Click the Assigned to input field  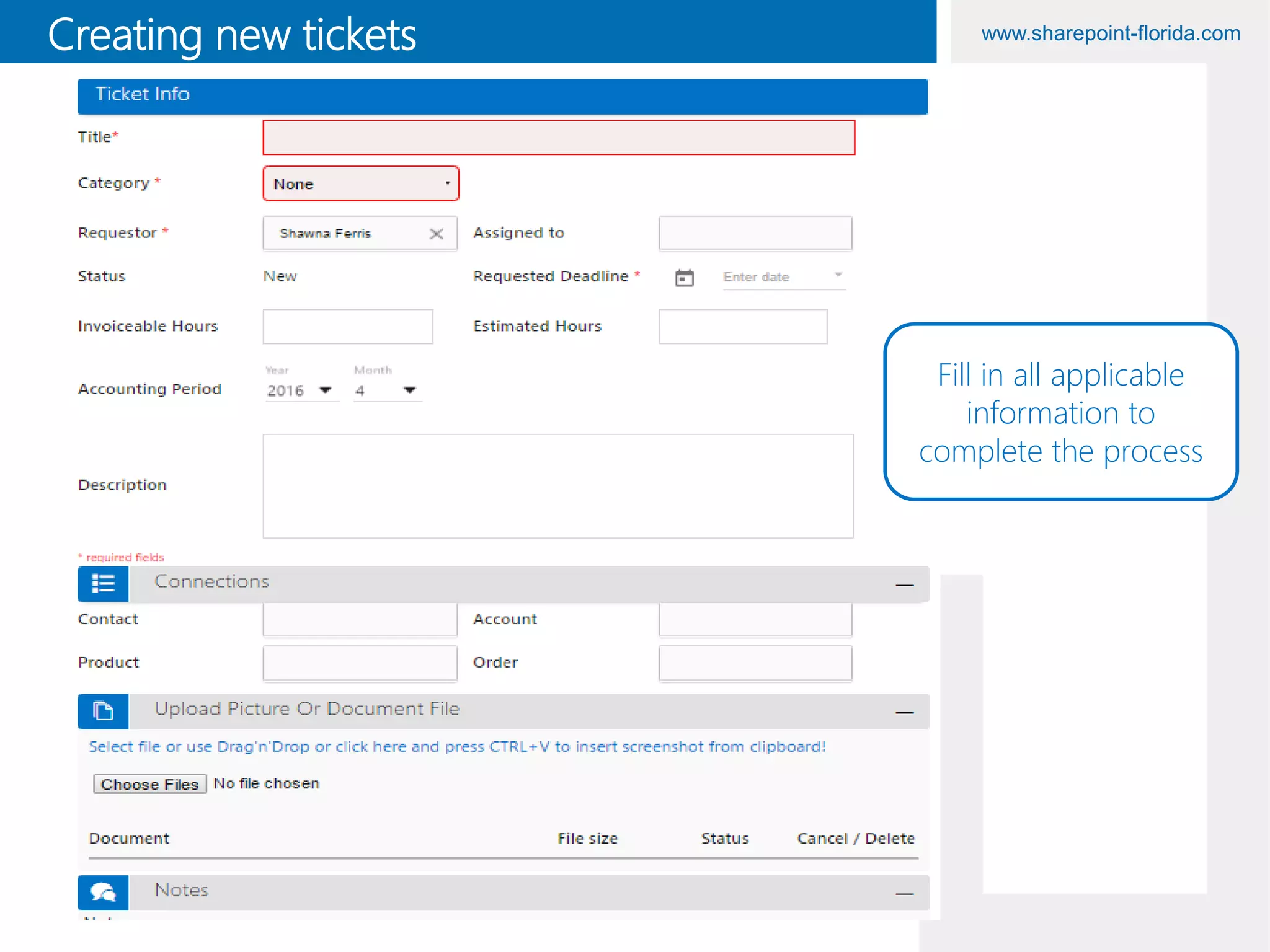[x=755, y=233]
